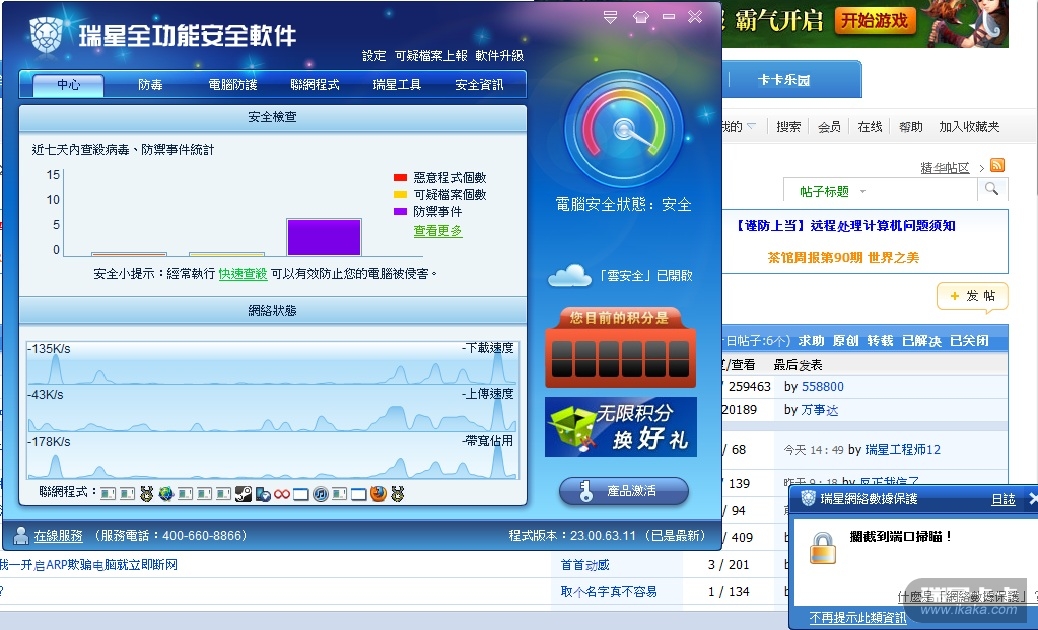The image size is (1038, 630).
Task: Click the deer-head icon beside the globe icon
Action: tap(146, 494)
